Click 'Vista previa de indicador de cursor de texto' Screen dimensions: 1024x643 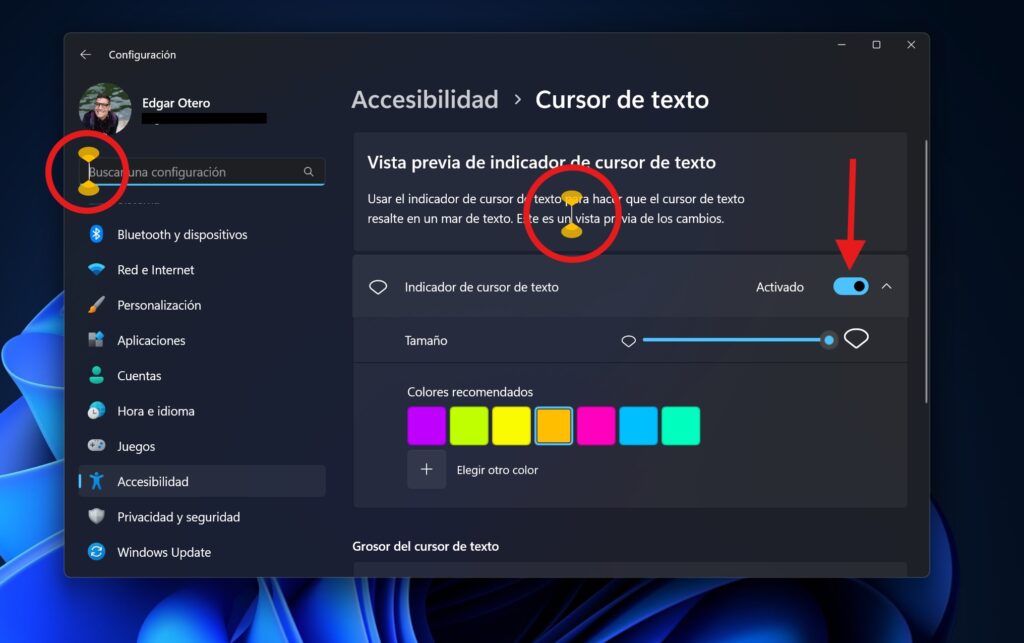coord(541,163)
